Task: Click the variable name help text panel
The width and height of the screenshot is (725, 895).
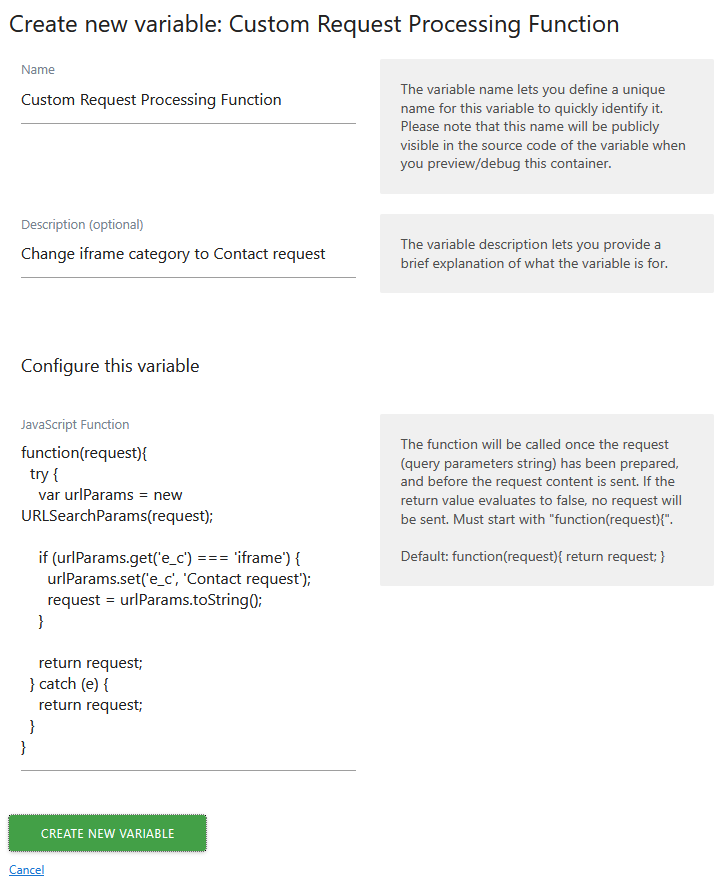Action: coord(545,126)
